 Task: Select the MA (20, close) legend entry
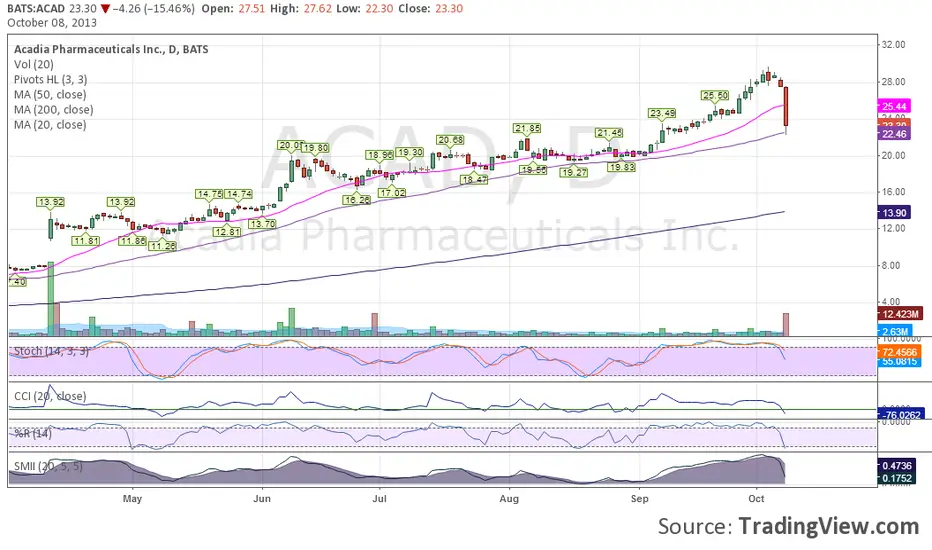click(x=50, y=125)
